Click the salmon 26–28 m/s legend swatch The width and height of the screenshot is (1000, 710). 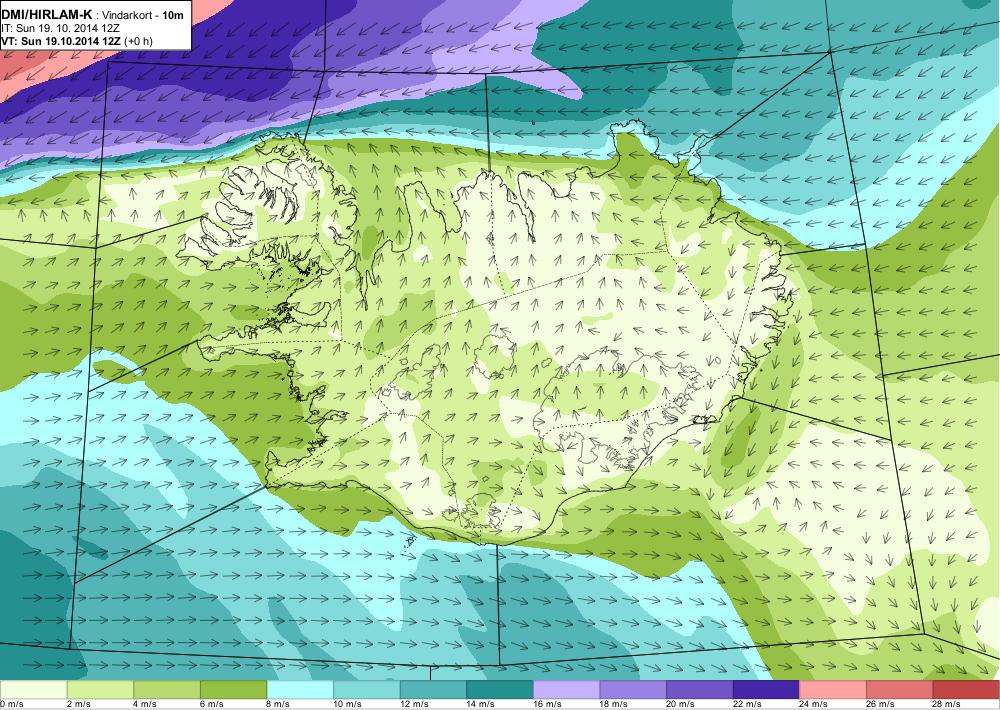pyautogui.click(x=900, y=690)
